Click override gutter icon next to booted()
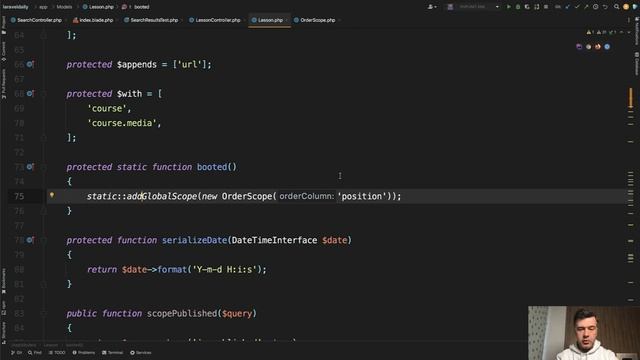 pos(30,167)
